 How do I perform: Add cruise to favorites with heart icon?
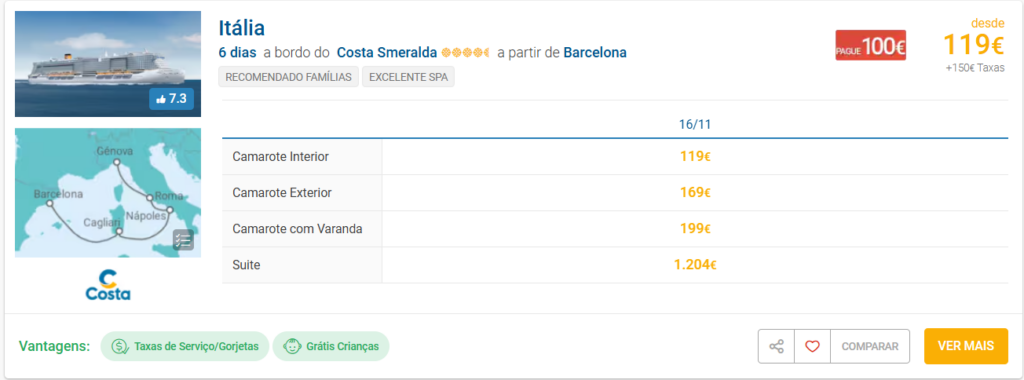click(812, 346)
